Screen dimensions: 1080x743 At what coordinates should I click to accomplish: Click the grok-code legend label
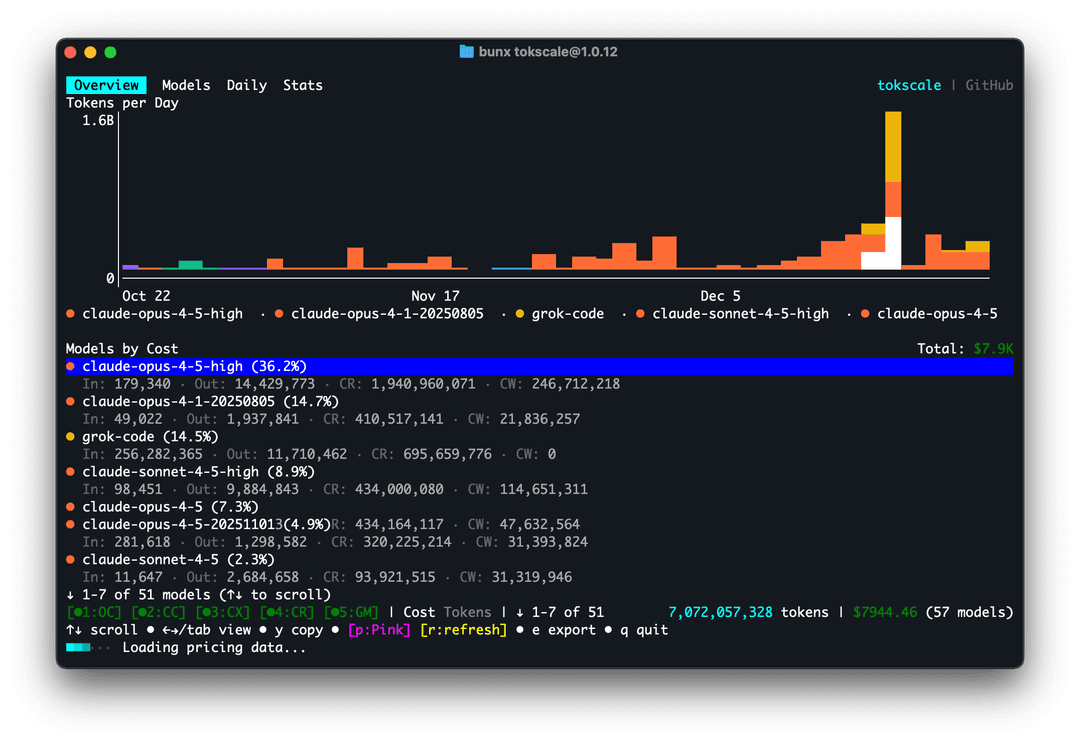click(568, 314)
